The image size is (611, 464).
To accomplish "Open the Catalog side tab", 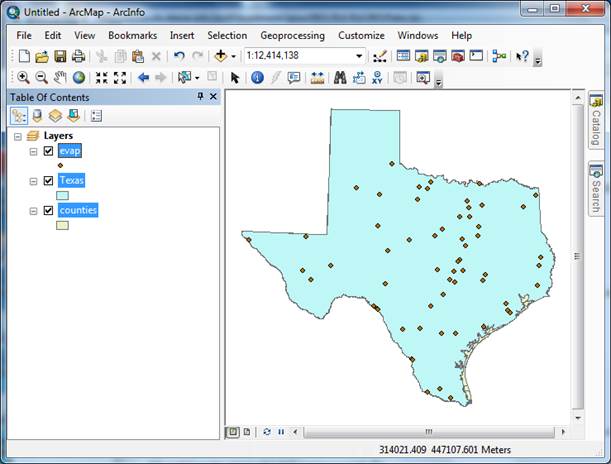I will pyautogui.click(x=595, y=120).
